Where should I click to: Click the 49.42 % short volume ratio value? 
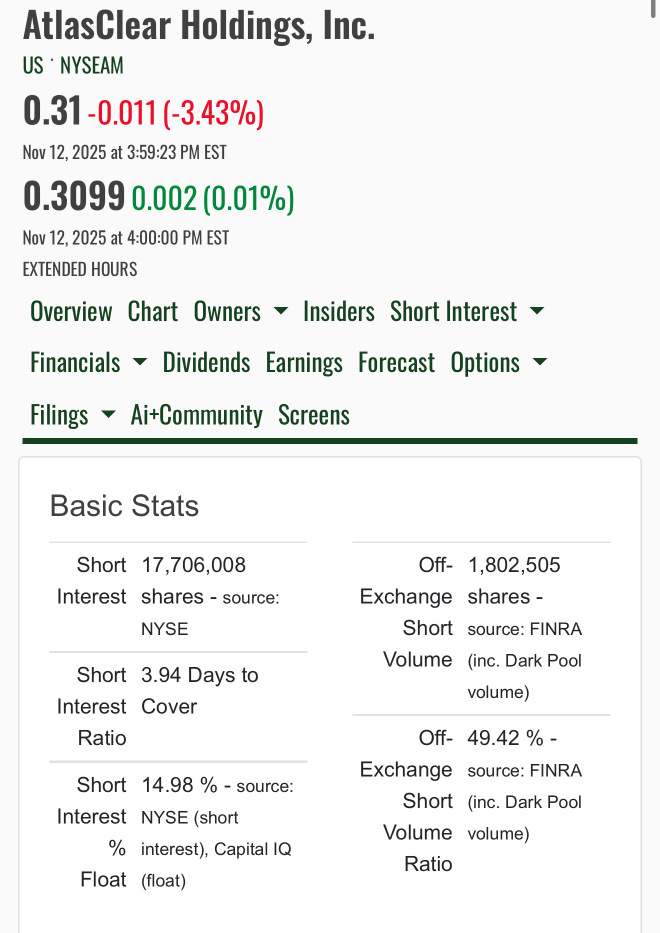505,738
